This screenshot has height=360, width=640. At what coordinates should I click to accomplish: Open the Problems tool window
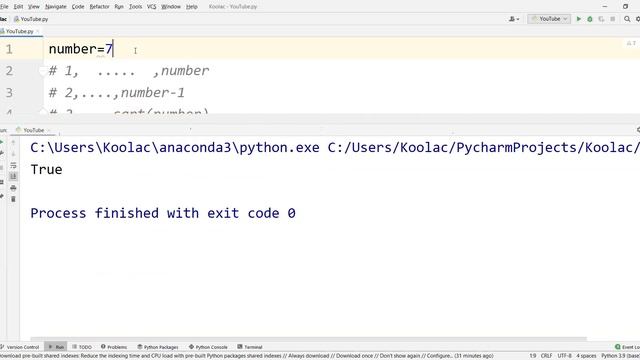coord(114,347)
